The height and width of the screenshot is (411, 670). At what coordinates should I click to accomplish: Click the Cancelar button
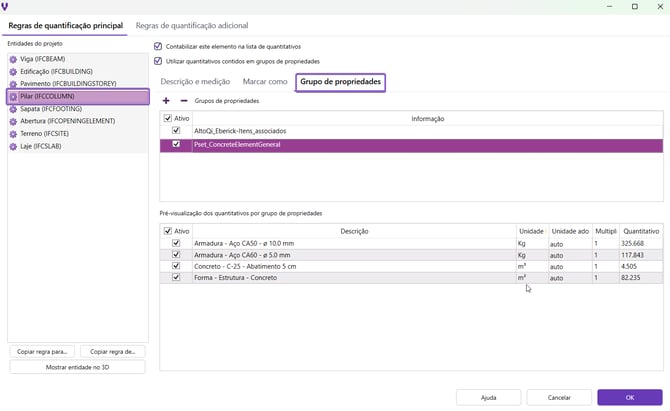point(559,398)
